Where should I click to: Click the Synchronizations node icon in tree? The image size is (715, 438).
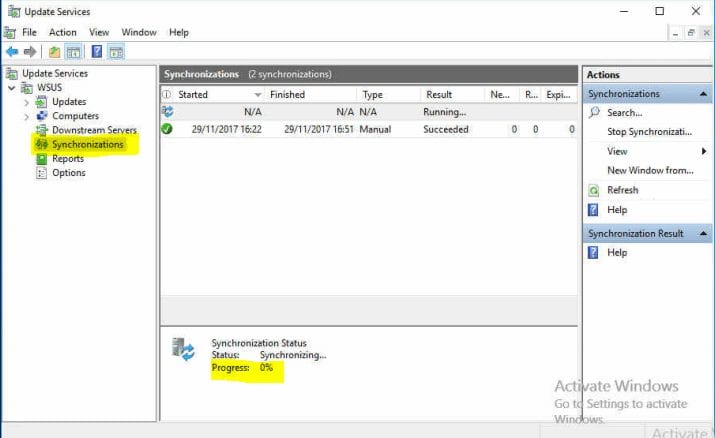(x=41, y=144)
